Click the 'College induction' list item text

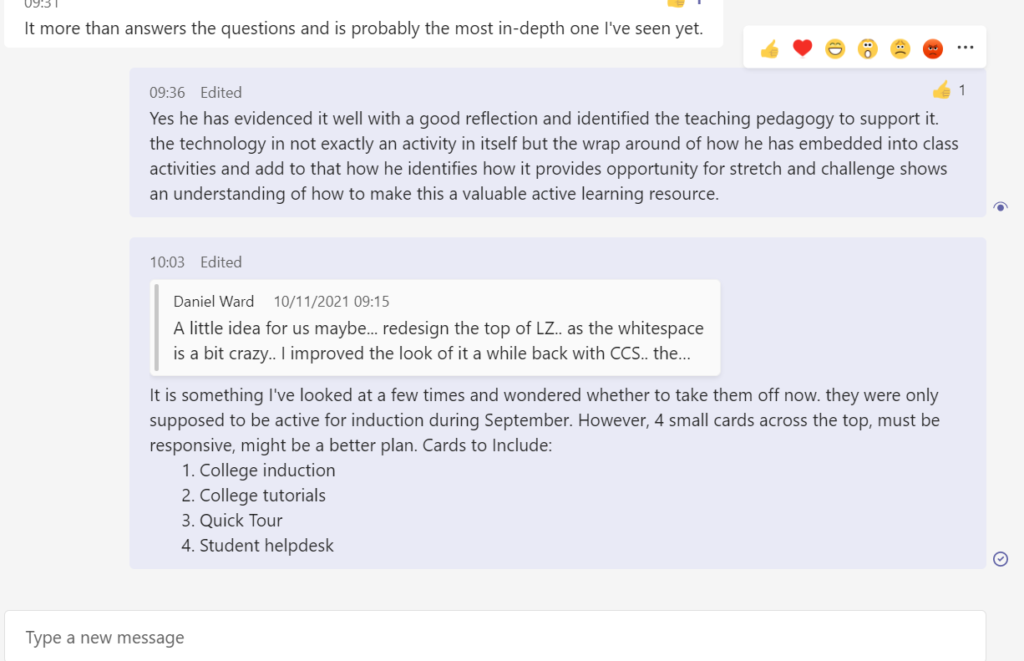(267, 470)
